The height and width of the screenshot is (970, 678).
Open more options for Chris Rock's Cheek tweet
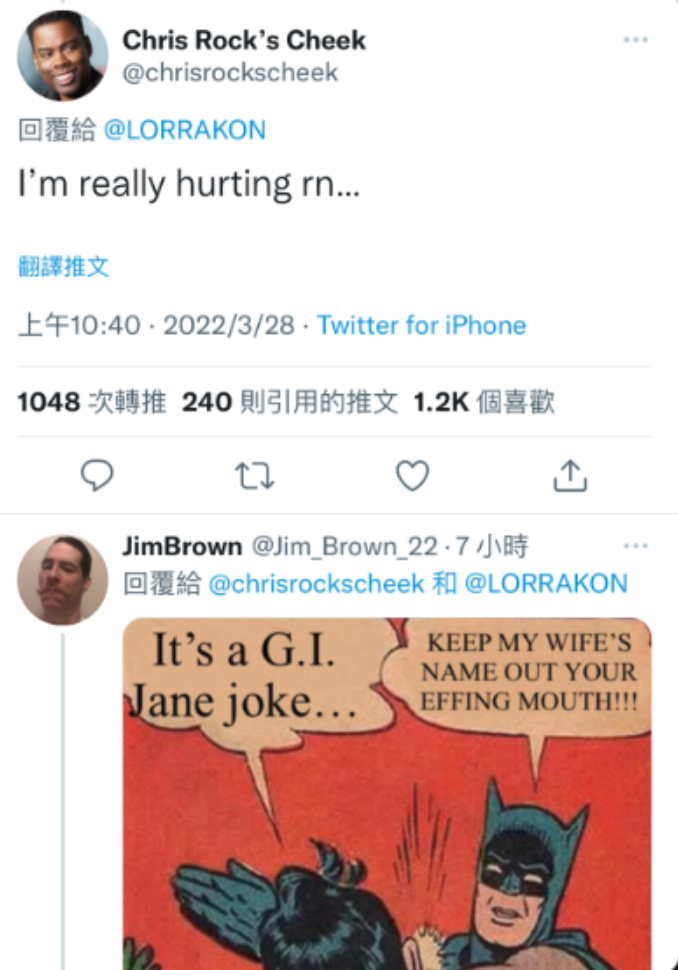(x=636, y=40)
